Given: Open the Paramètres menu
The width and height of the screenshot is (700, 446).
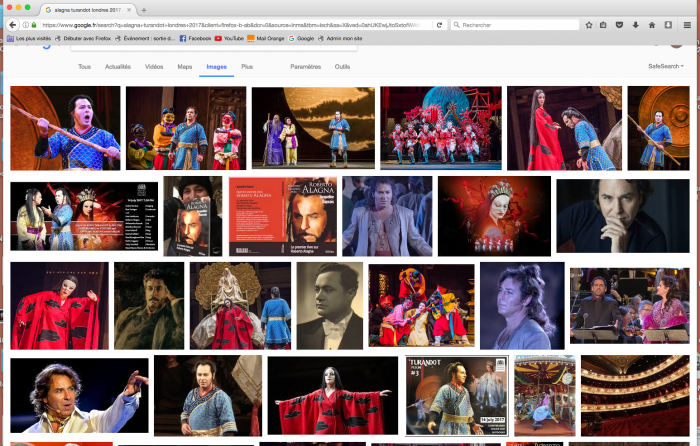Looking at the screenshot, I should [305, 67].
